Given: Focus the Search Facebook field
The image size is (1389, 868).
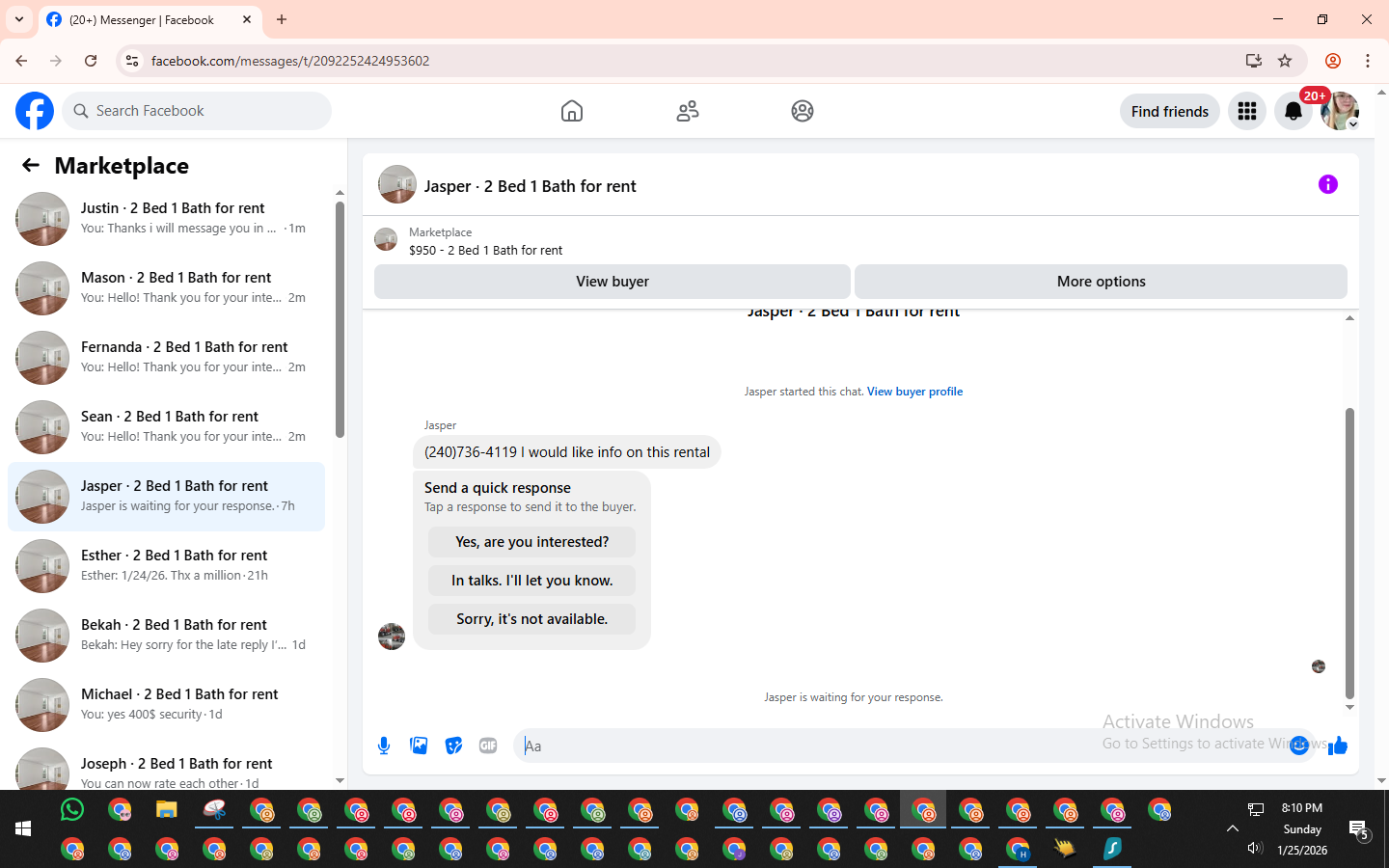Looking at the screenshot, I should (x=197, y=111).
